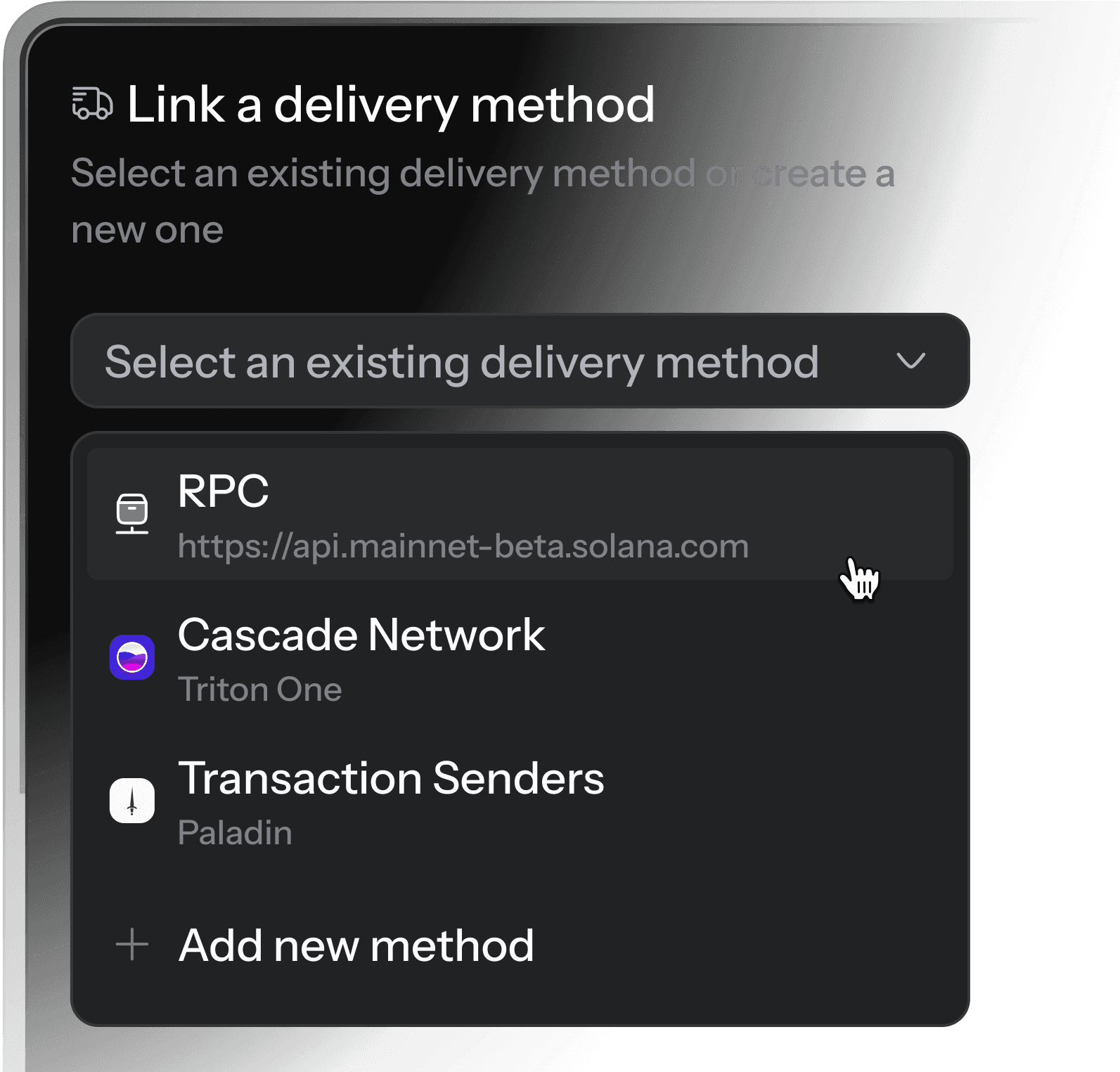Click the purple Cascade Network logo

(132, 658)
